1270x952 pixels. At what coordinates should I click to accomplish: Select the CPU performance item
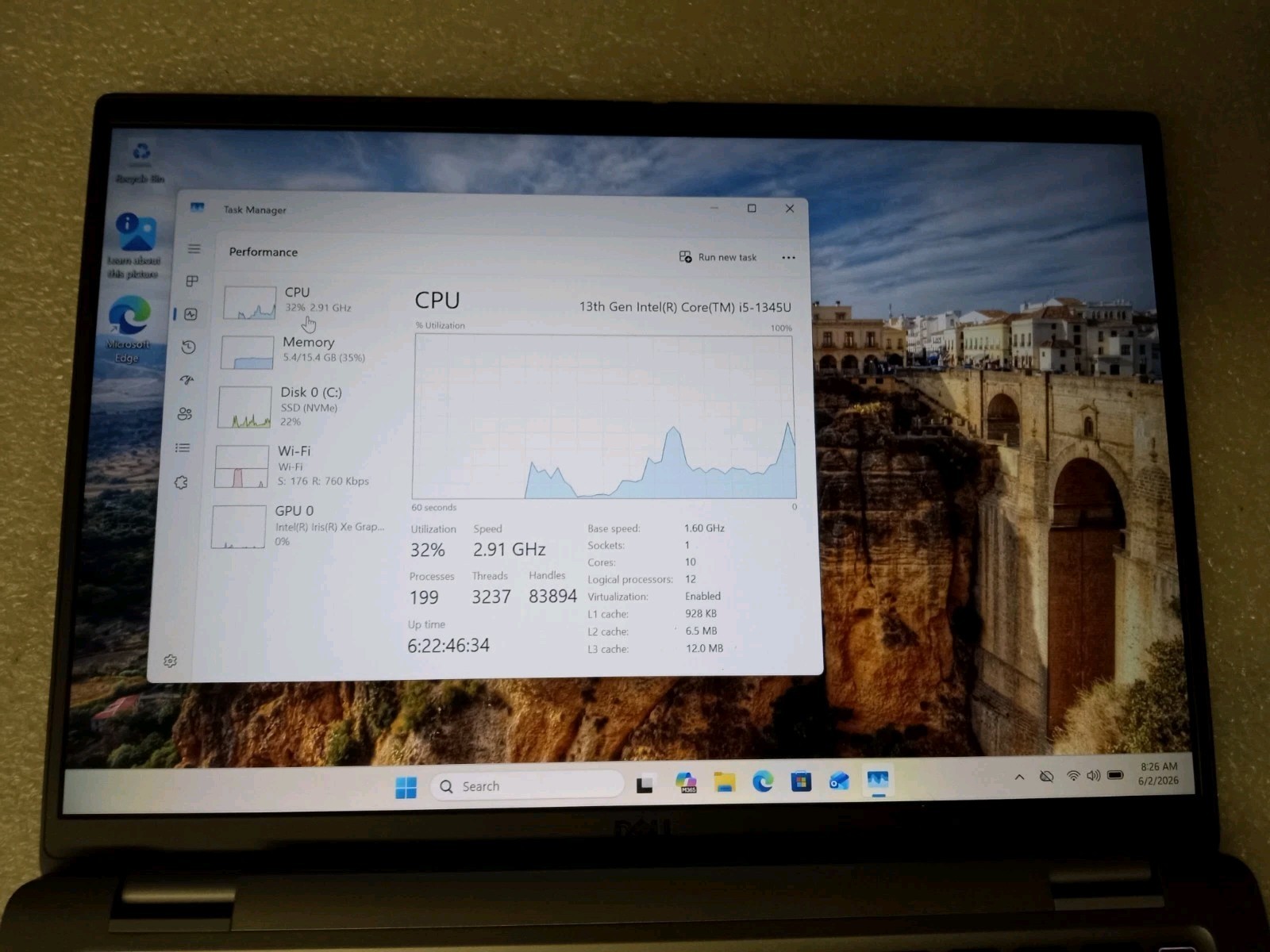[306, 301]
